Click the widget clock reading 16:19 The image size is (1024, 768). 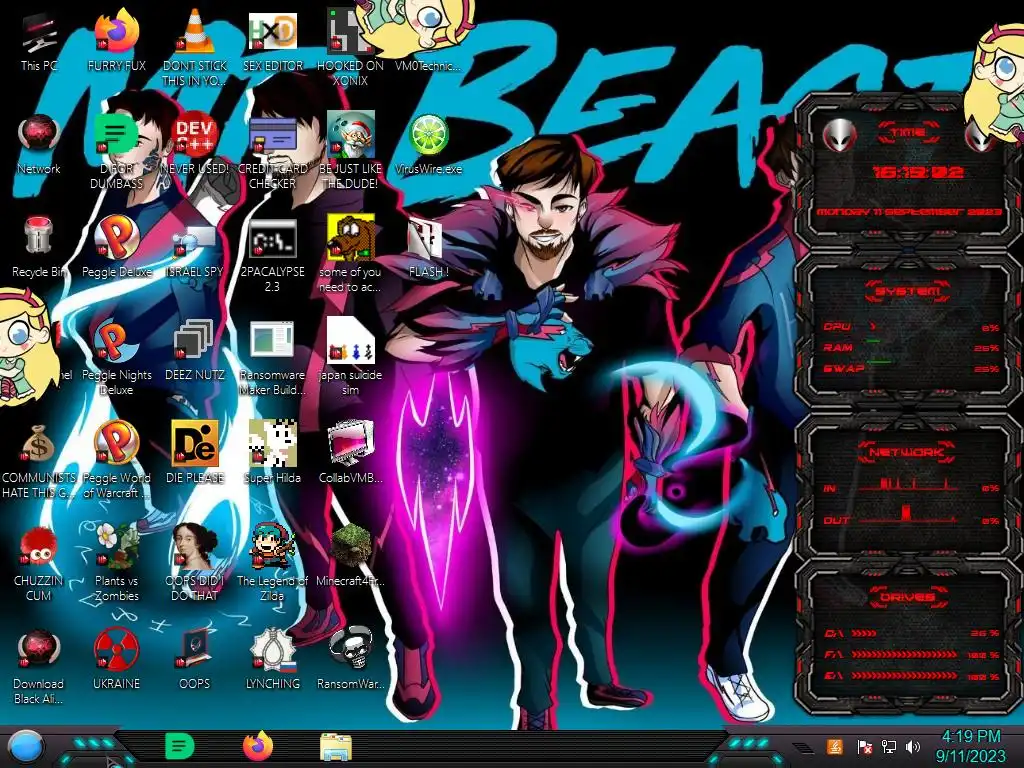(x=918, y=172)
